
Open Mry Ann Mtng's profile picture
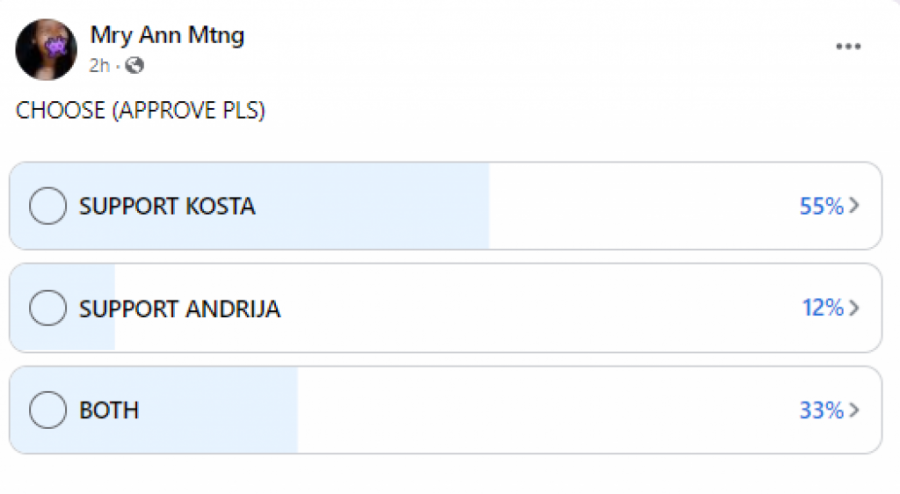pyautogui.click(x=46, y=49)
